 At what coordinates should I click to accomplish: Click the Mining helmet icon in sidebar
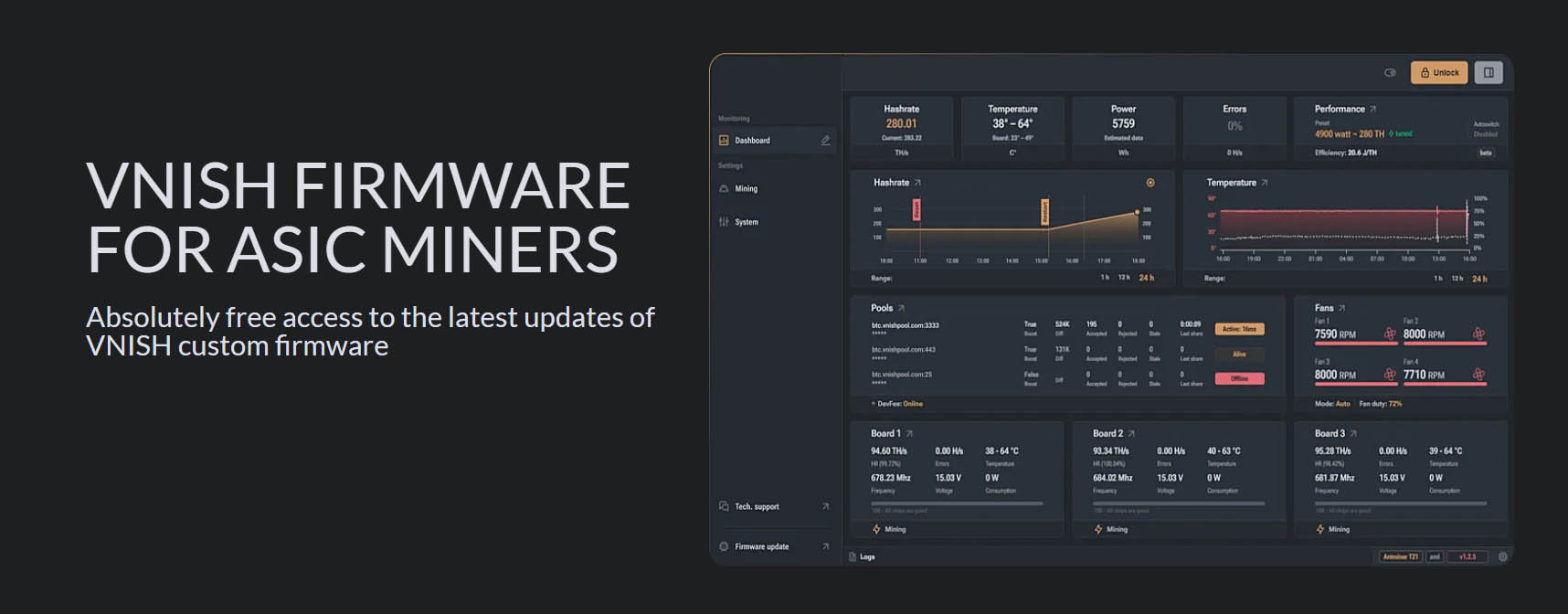click(x=724, y=188)
